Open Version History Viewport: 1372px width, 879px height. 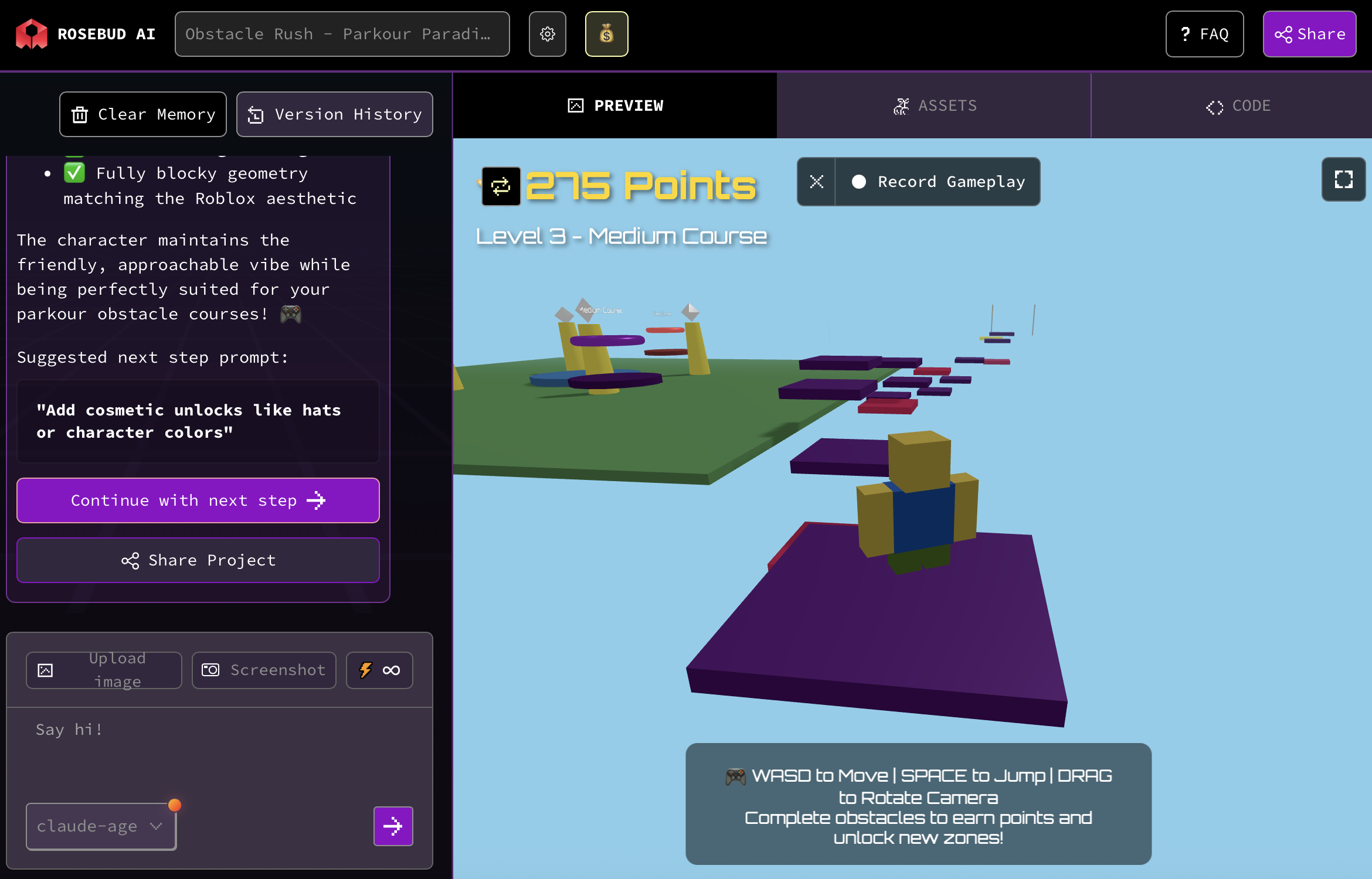click(x=334, y=114)
